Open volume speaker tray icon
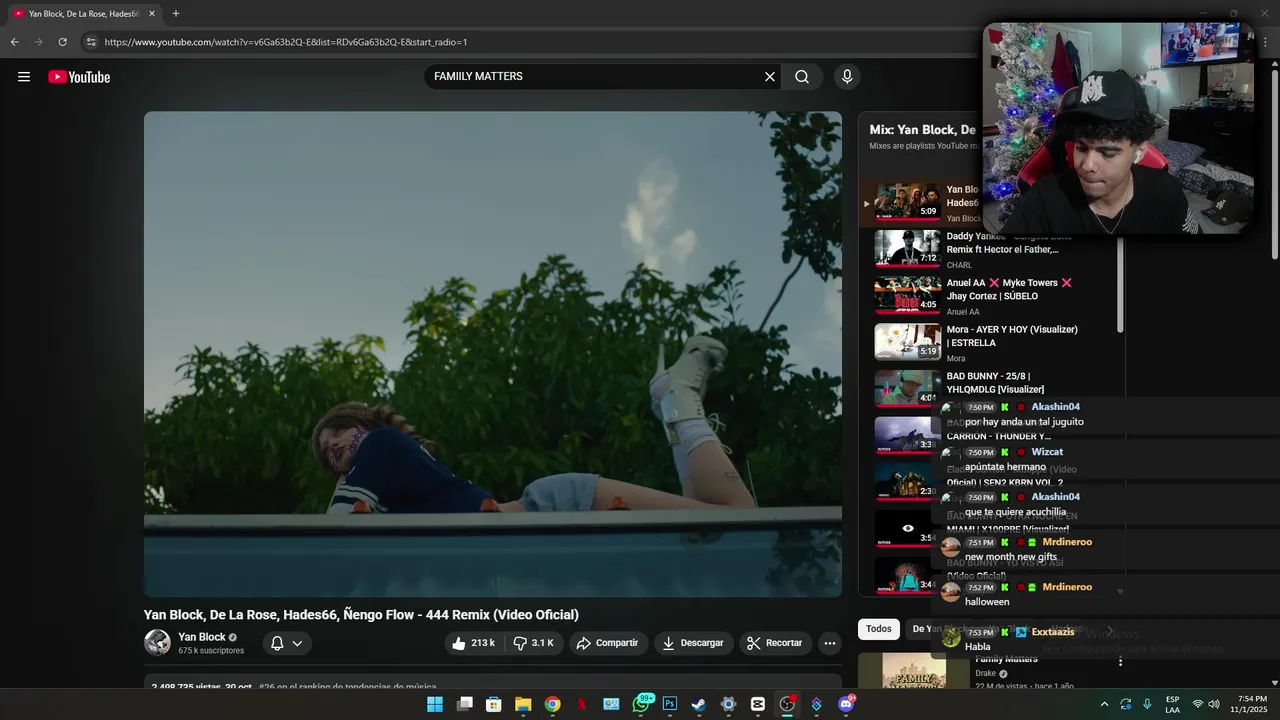 pyautogui.click(x=1214, y=704)
